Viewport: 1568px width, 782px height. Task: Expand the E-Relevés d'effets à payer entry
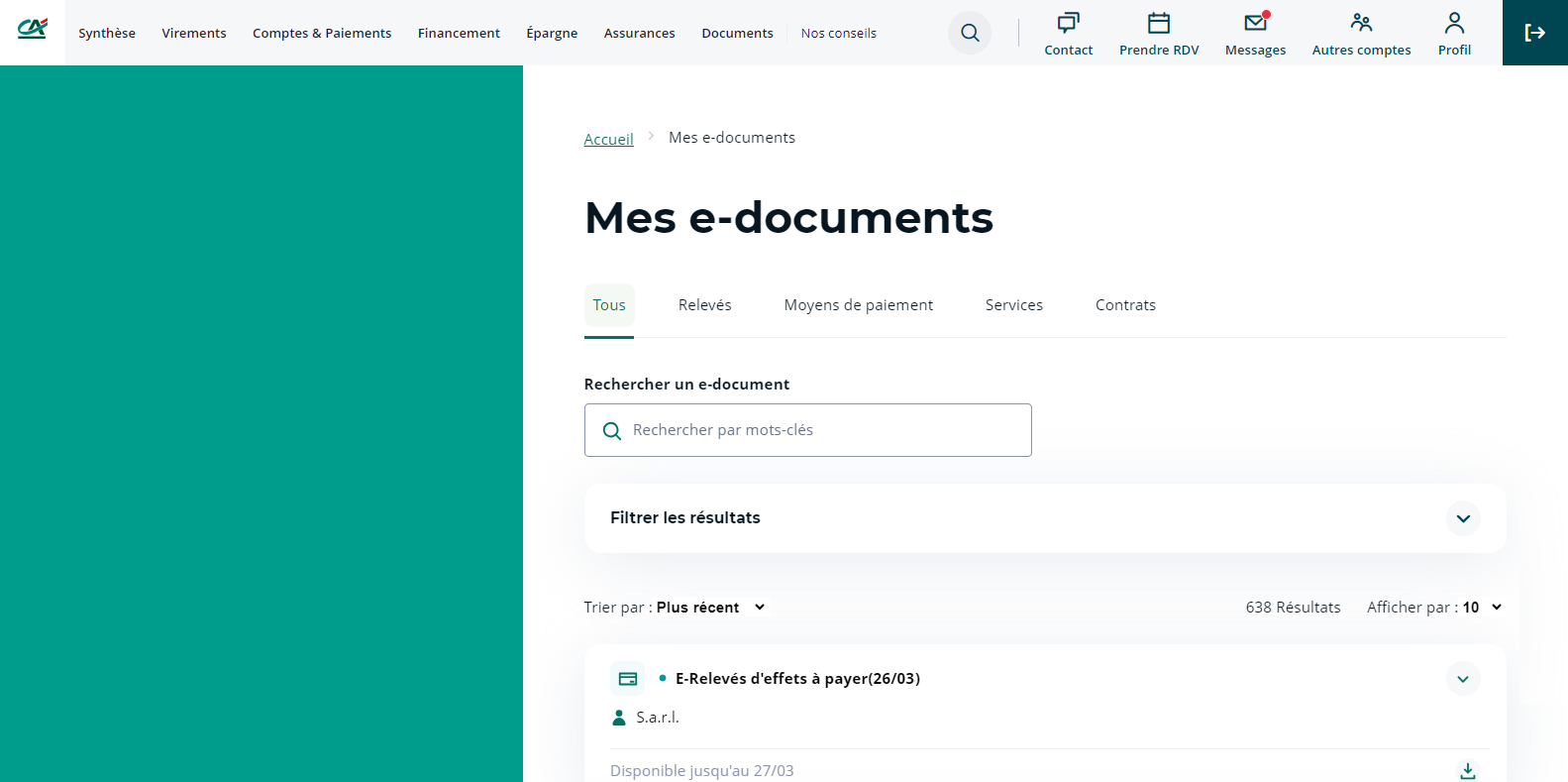pyautogui.click(x=1462, y=679)
